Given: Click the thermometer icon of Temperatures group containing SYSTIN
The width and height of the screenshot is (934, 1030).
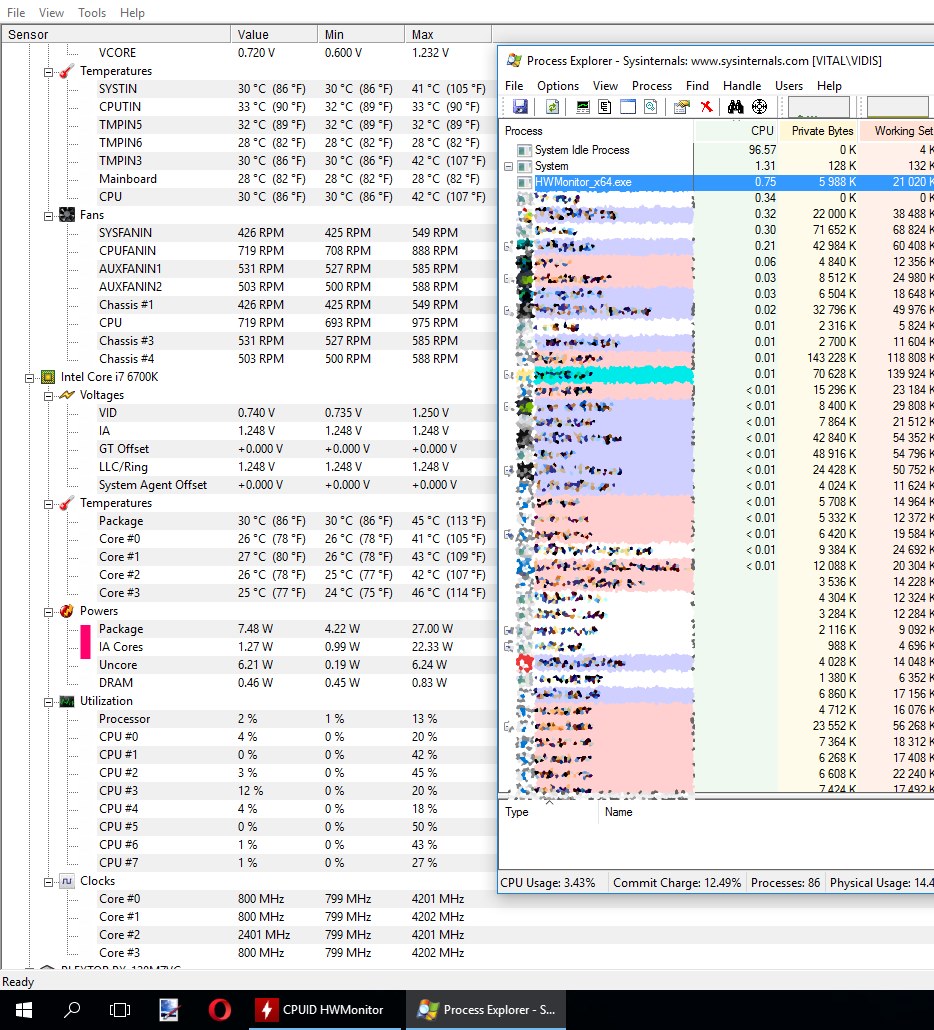Looking at the screenshot, I should [x=66, y=71].
